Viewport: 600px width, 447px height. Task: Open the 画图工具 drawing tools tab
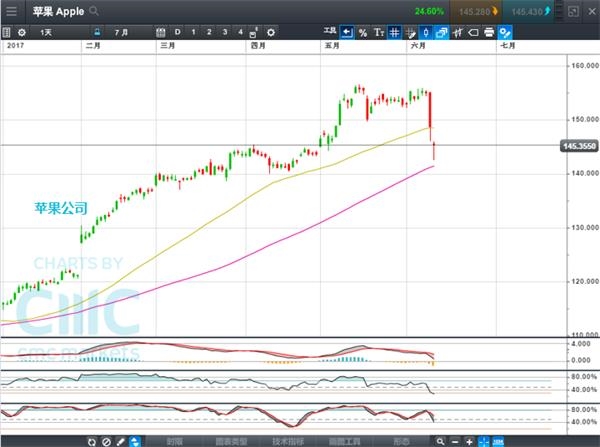click(x=344, y=442)
